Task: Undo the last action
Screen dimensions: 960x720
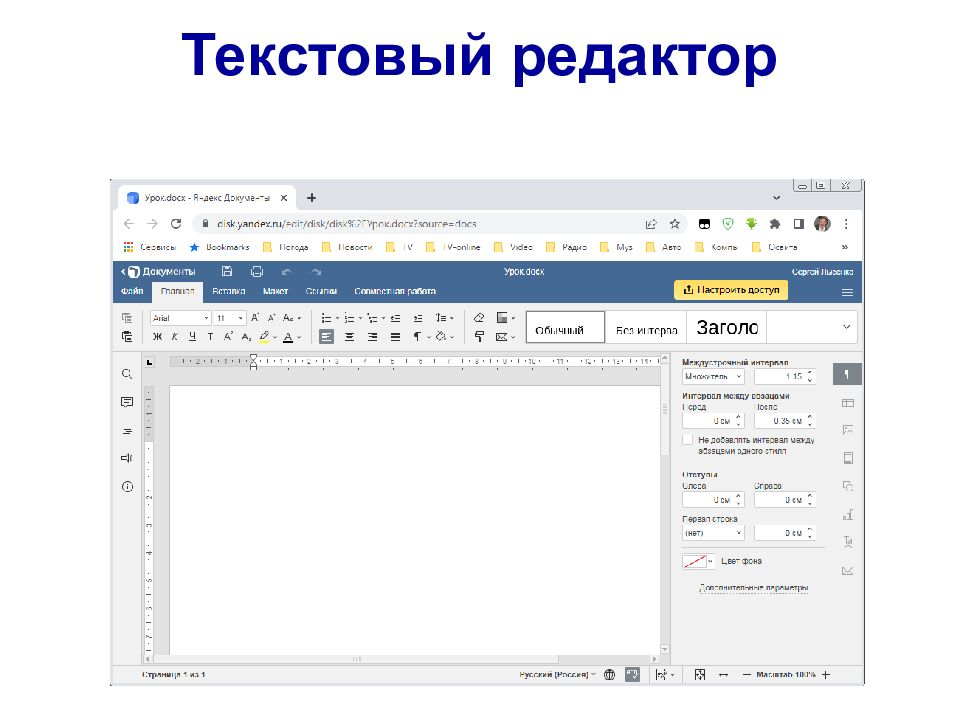Action: tap(287, 271)
